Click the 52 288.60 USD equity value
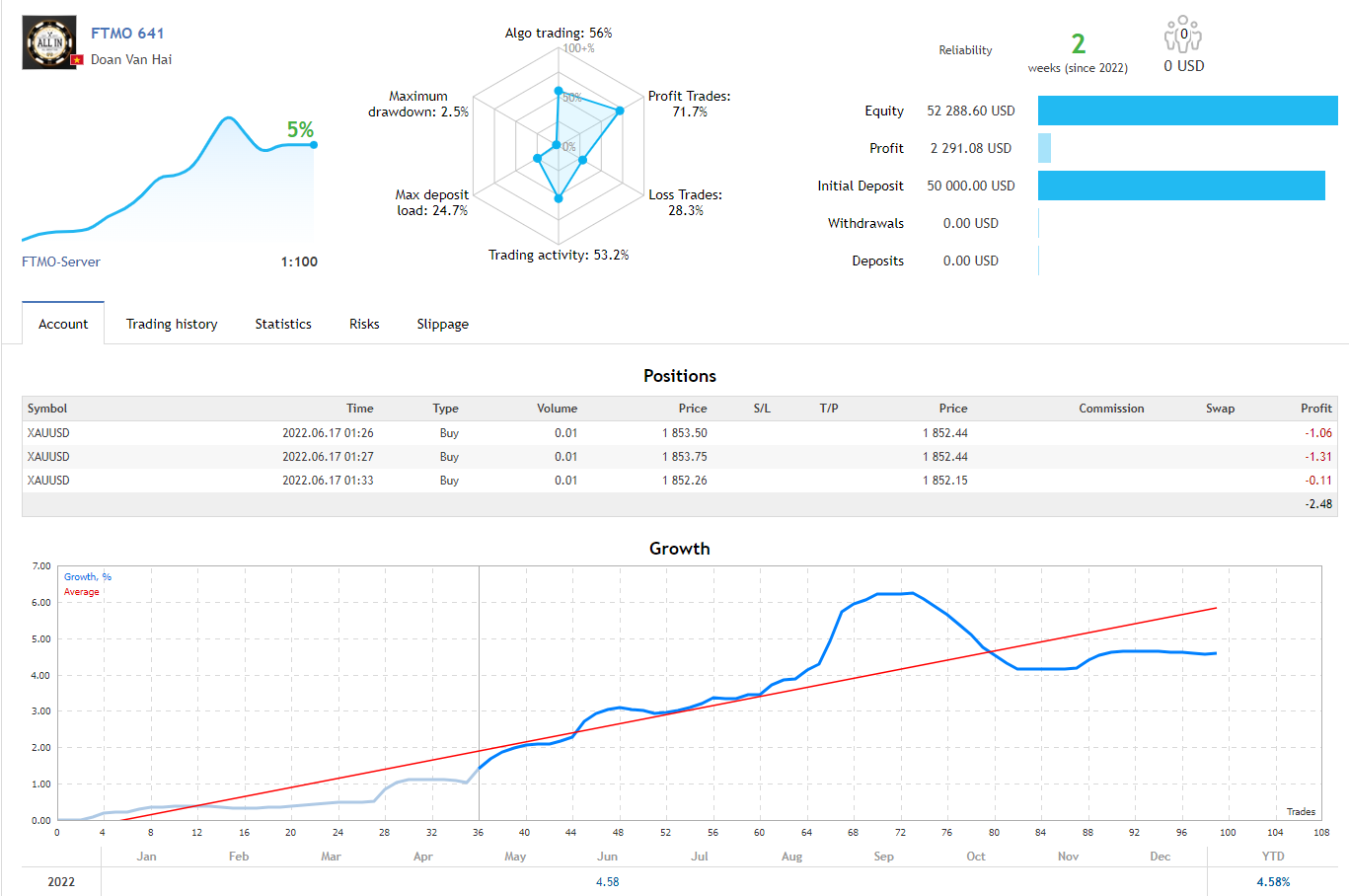The width and height of the screenshot is (1349, 896). (x=971, y=111)
